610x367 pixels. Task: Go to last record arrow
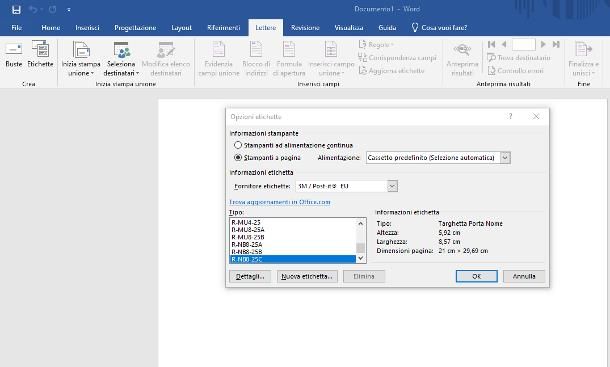[x=556, y=44]
